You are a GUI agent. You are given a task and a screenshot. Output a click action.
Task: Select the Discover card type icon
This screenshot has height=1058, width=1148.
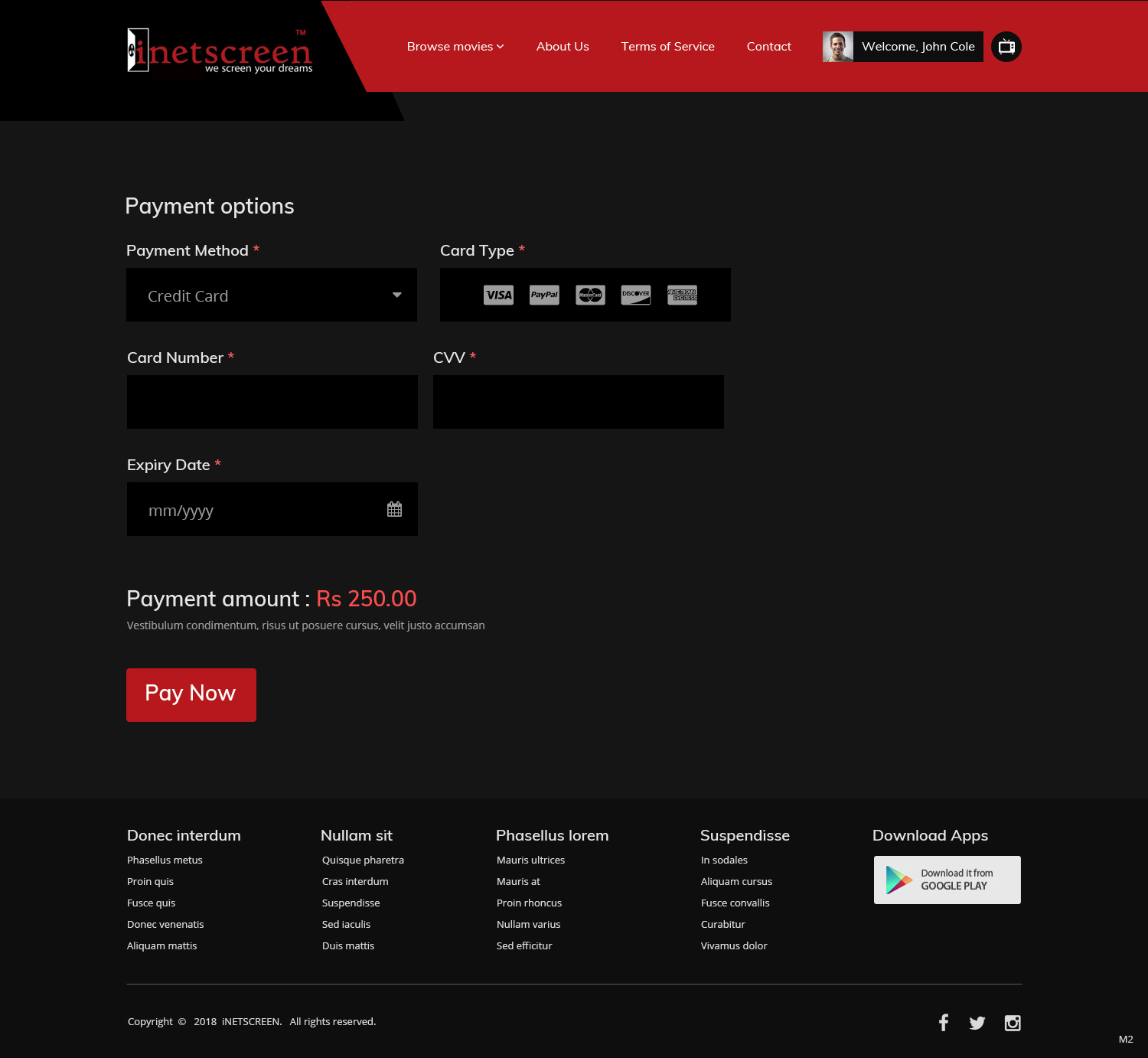click(635, 295)
